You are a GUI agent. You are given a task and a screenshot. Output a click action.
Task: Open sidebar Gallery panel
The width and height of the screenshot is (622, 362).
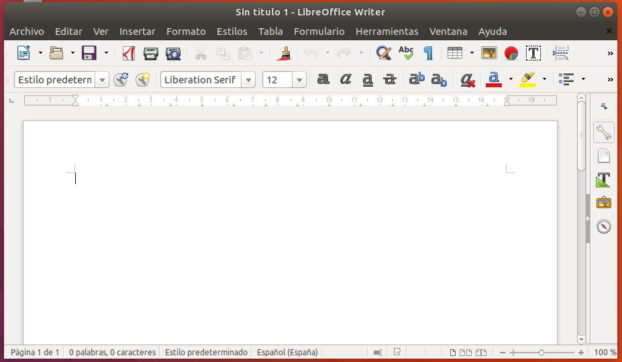tap(603, 203)
